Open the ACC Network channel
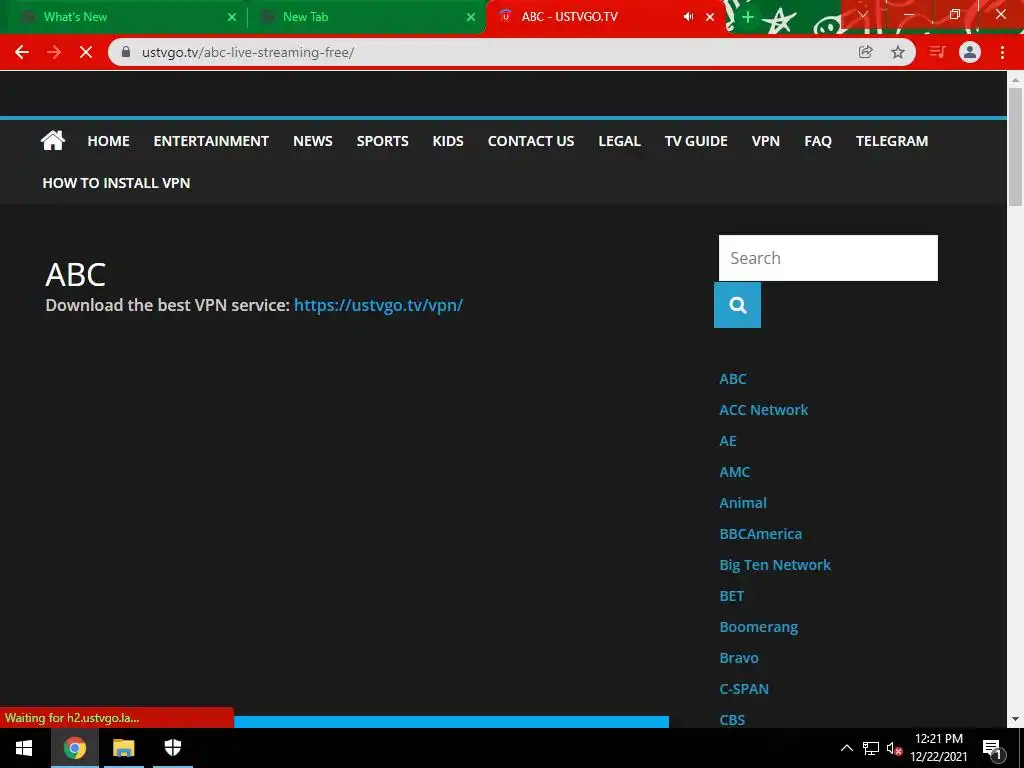The height and width of the screenshot is (768, 1024). (x=763, y=409)
